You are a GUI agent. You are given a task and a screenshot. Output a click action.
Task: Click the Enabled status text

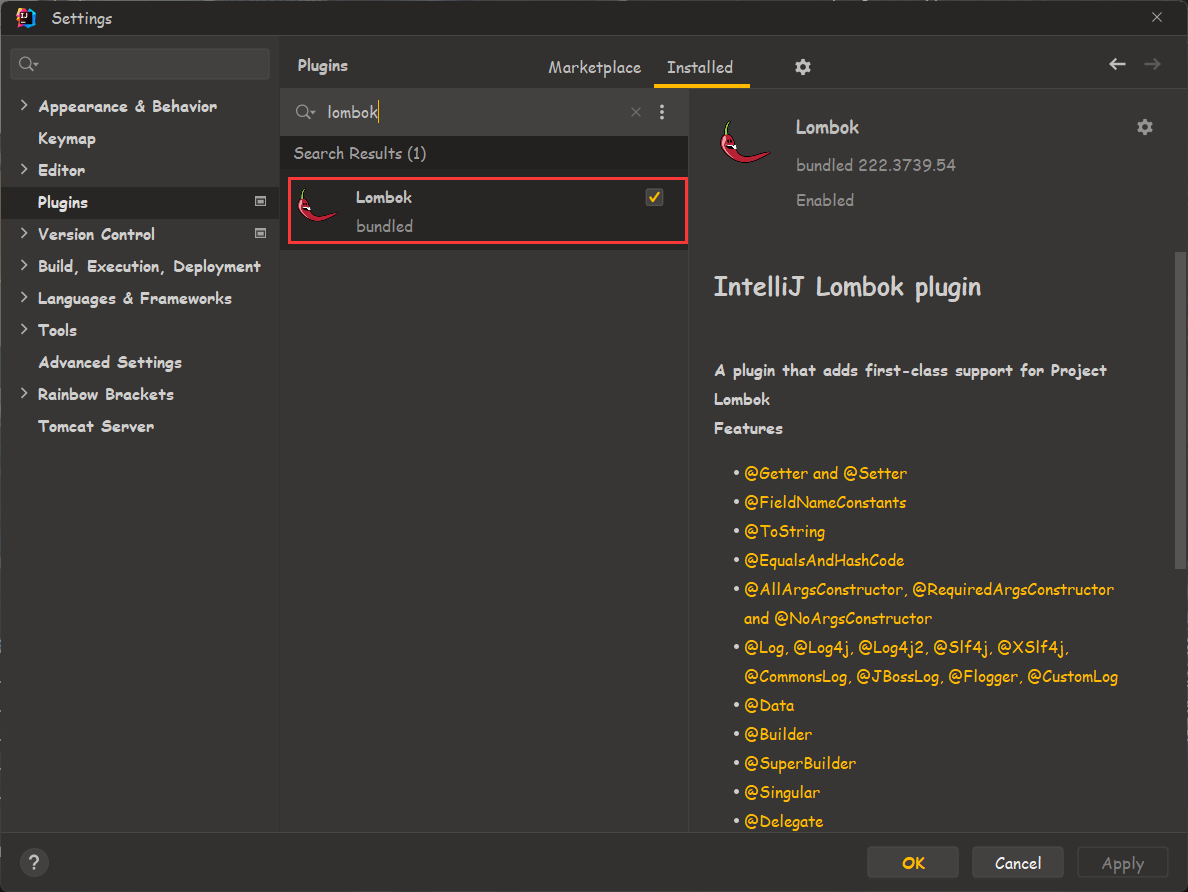824,200
